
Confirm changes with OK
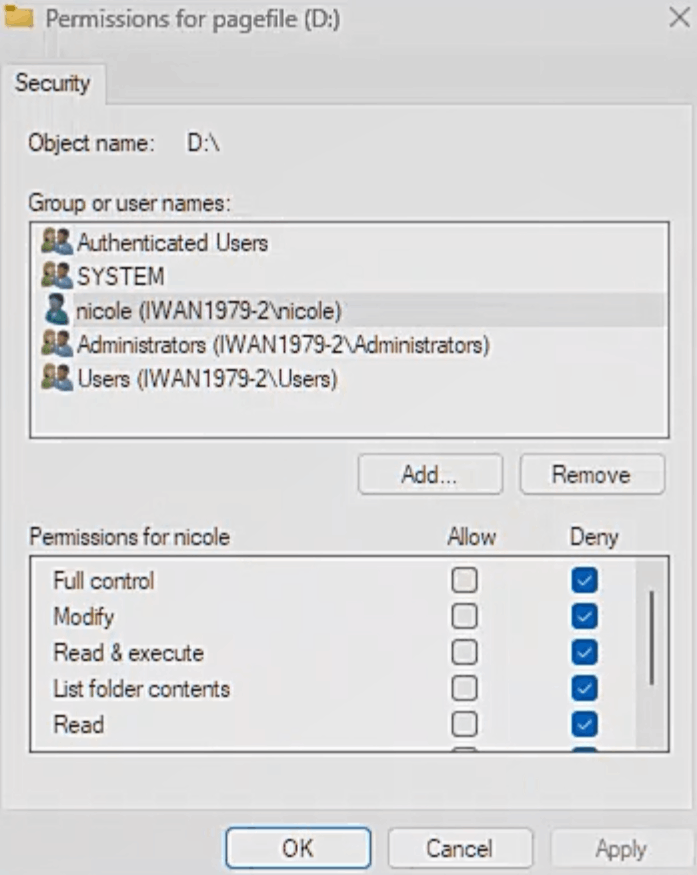coord(297,846)
